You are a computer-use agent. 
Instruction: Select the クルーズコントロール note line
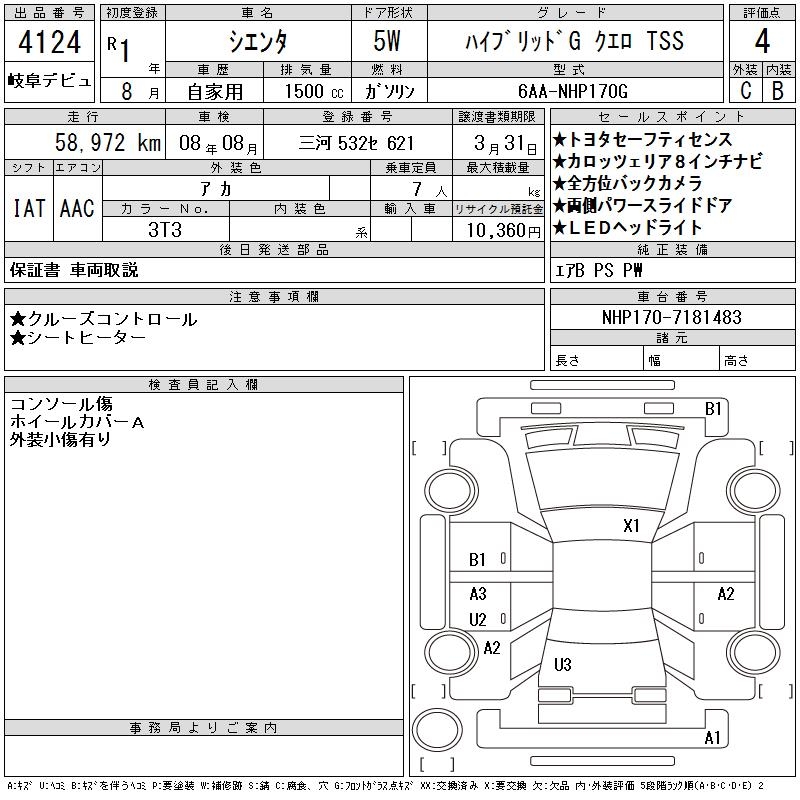(104, 319)
